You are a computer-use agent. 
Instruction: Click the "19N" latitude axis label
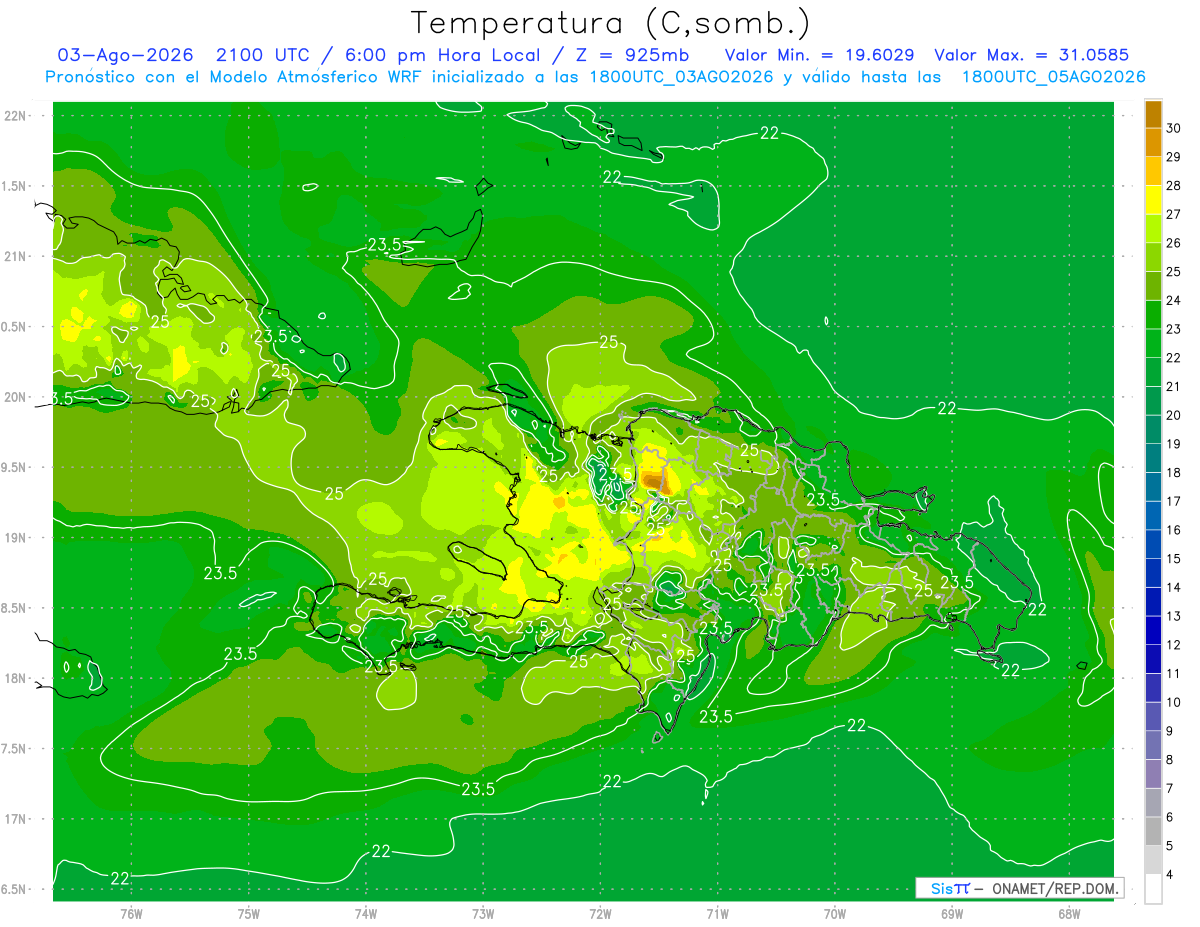click(14, 537)
